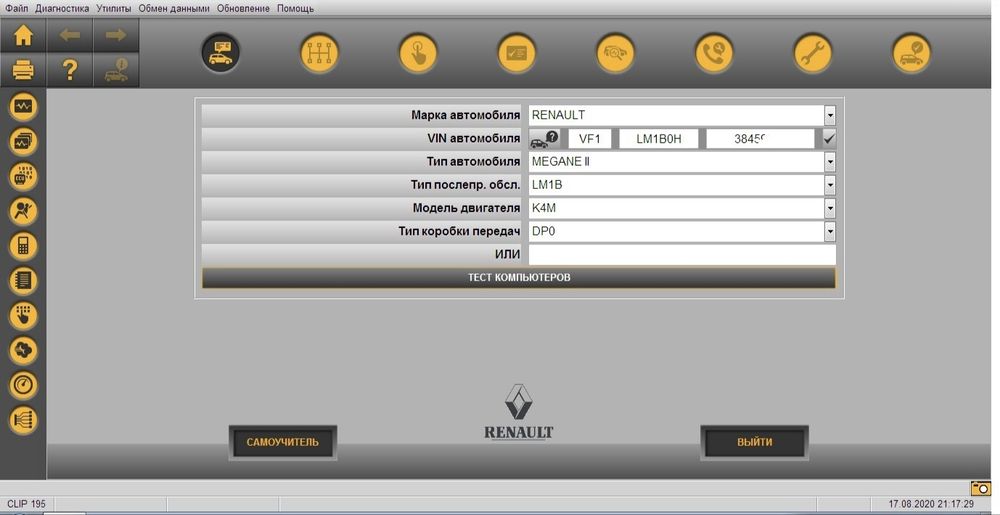The height and width of the screenshot is (515, 1000).
Task: Open the car with magnifier inspection icon
Action: [x=615, y=53]
